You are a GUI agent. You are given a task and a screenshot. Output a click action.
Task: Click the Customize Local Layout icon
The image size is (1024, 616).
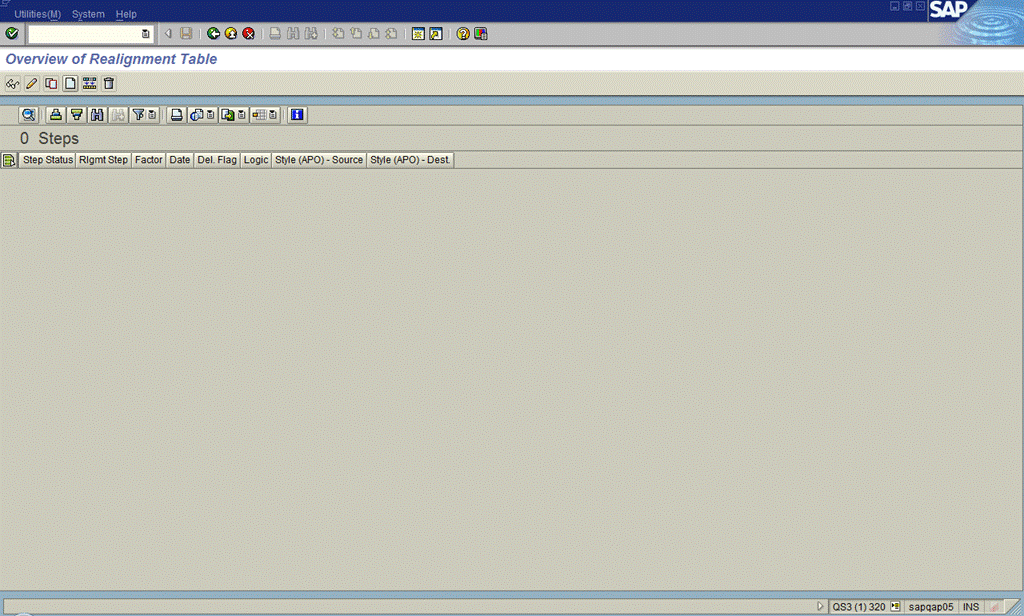click(481, 33)
